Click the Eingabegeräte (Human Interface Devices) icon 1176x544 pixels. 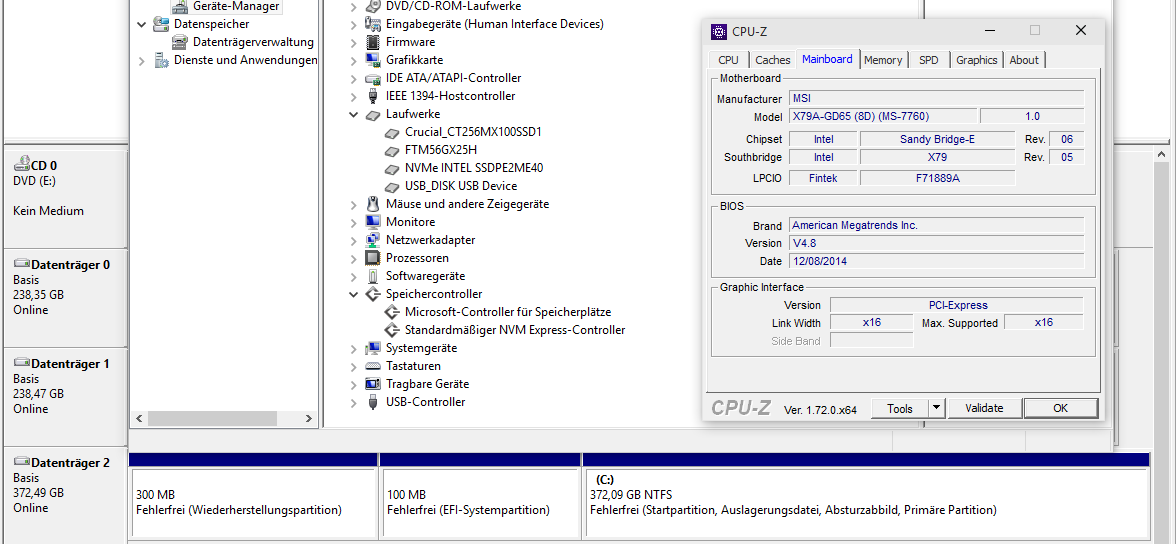[x=373, y=24]
